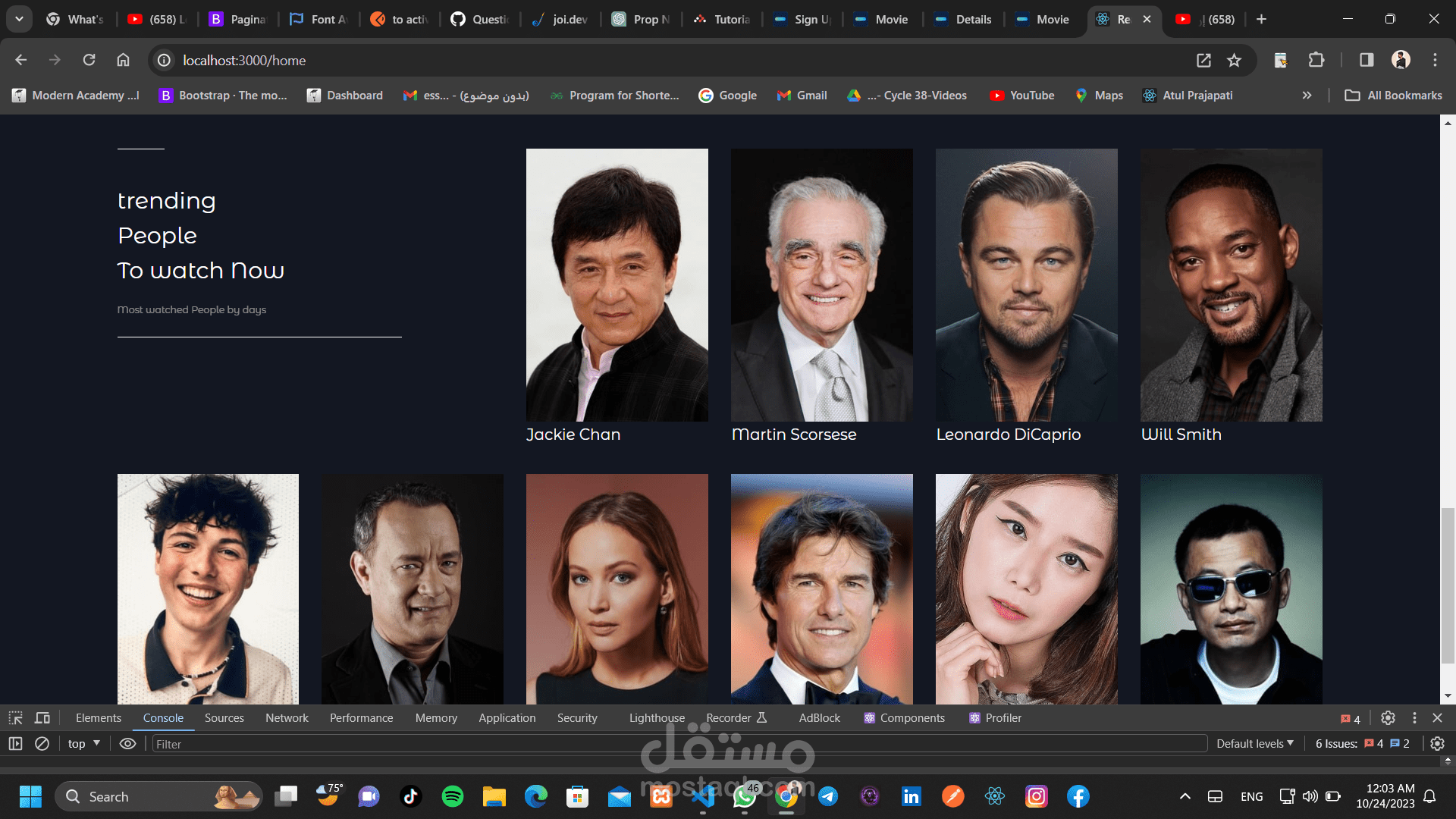Open the DevTools settings gear
Image resolution: width=1456 pixels, height=819 pixels.
[x=1388, y=717]
